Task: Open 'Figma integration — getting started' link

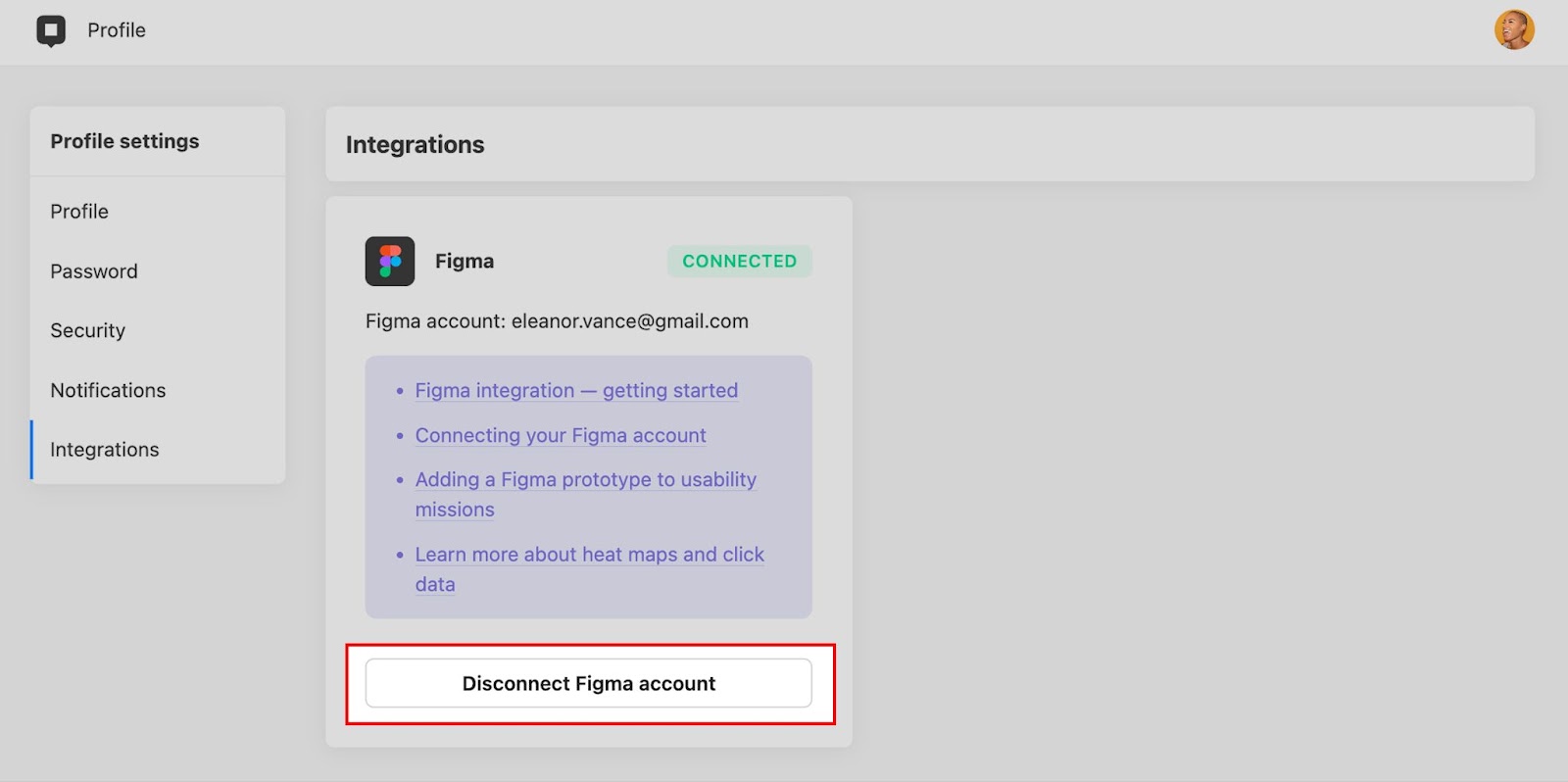Action: pos(576,390)
